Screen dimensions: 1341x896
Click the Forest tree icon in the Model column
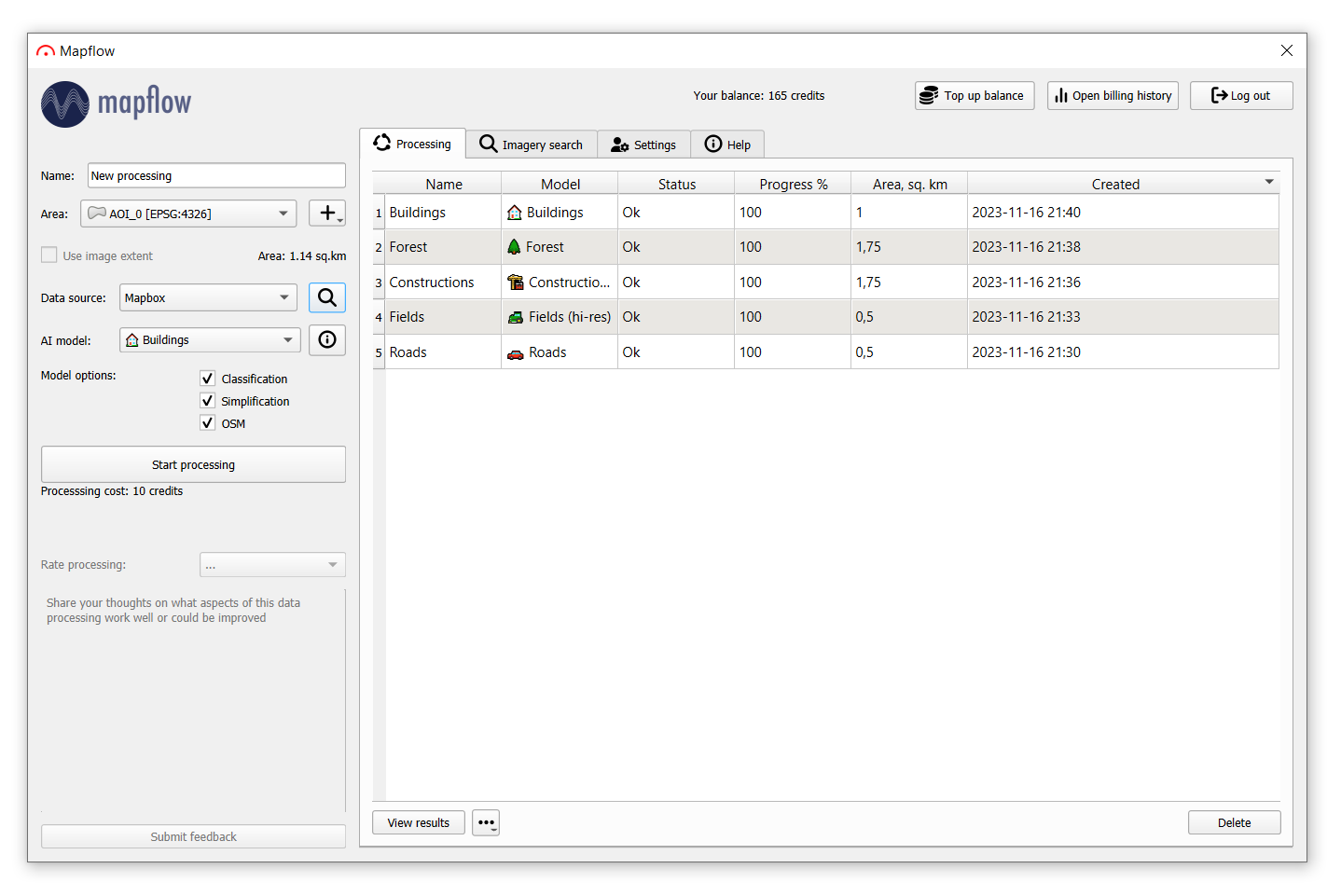[x=514, y=247]
